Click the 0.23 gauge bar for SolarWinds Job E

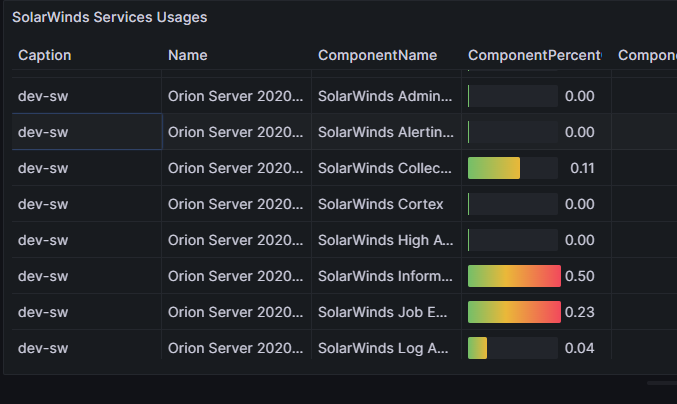click(514, 312)
